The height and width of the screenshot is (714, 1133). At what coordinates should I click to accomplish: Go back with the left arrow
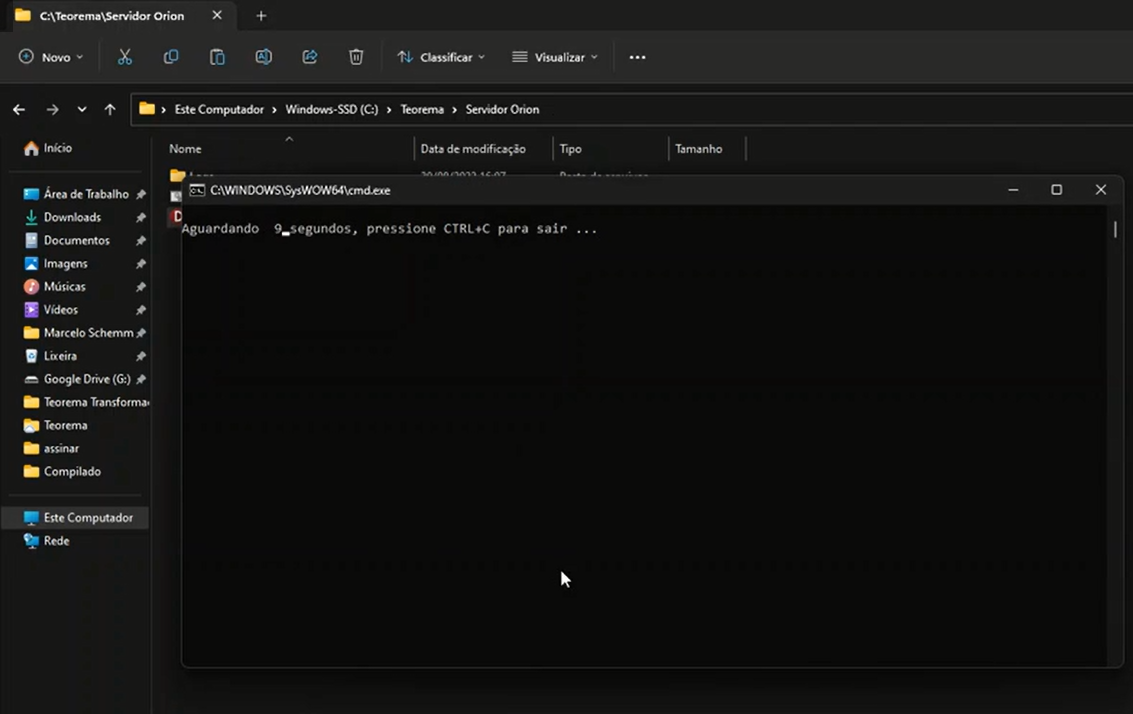(20, 110)
